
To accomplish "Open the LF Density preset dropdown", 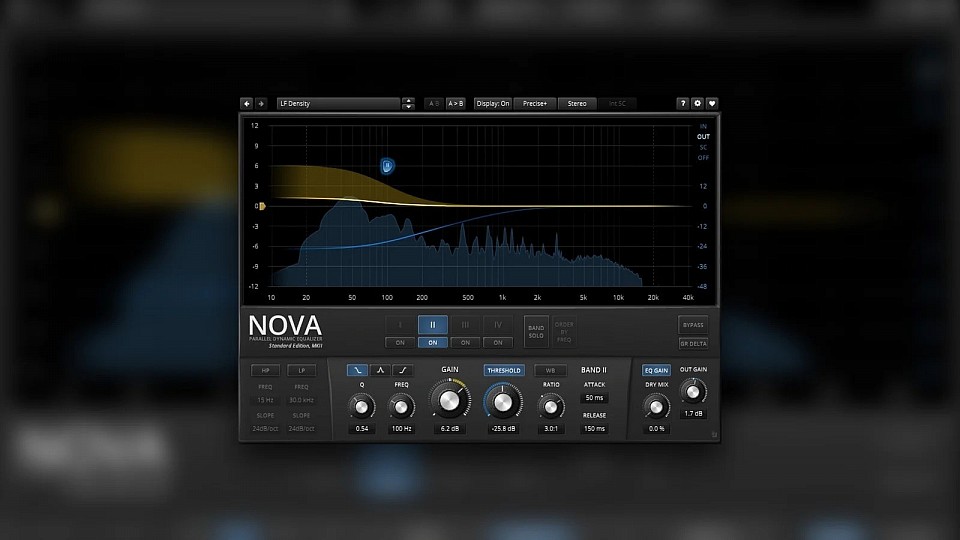I will pyautogui.click(x=339, y=103).
